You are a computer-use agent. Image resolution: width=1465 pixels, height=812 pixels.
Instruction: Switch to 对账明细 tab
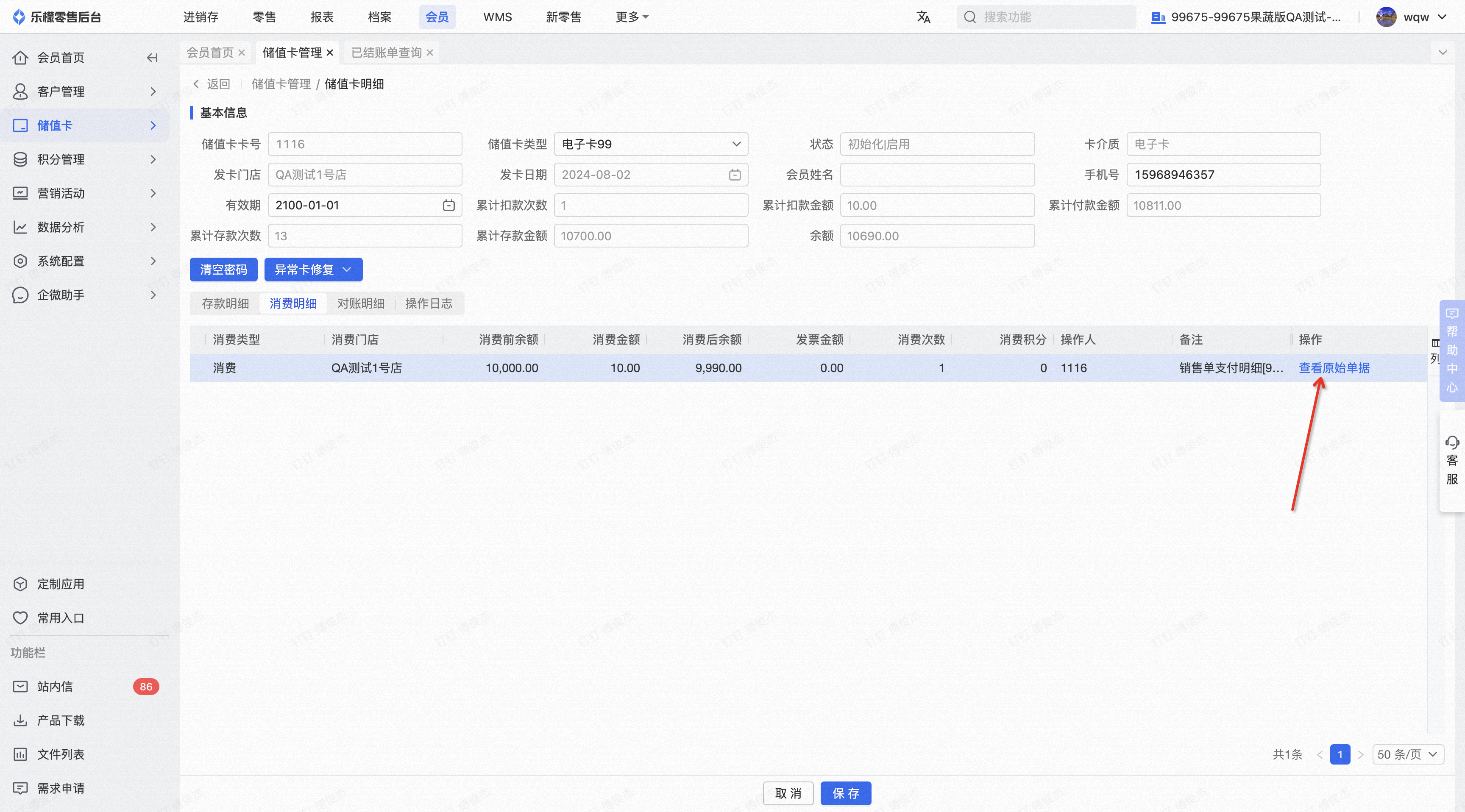coord(361,303)
